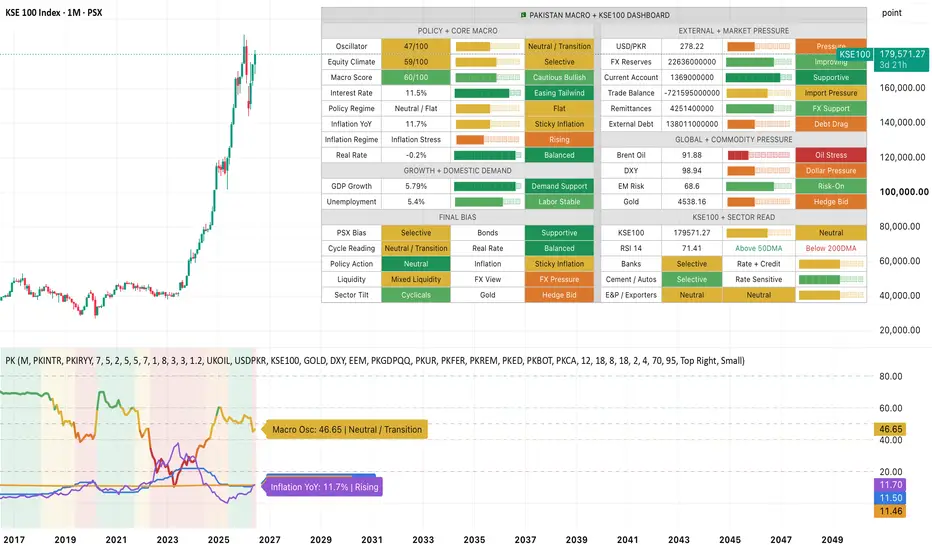Click the GDP Growth gauge bar

(487, 186)
